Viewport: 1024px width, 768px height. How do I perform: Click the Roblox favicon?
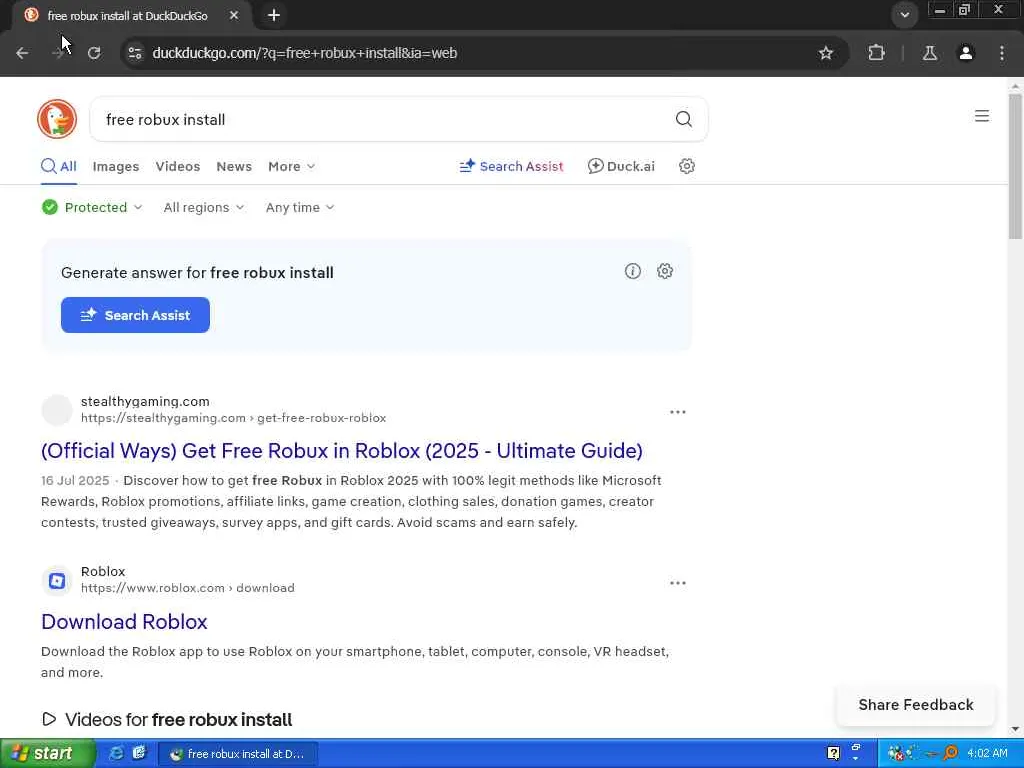click(57, 581)
